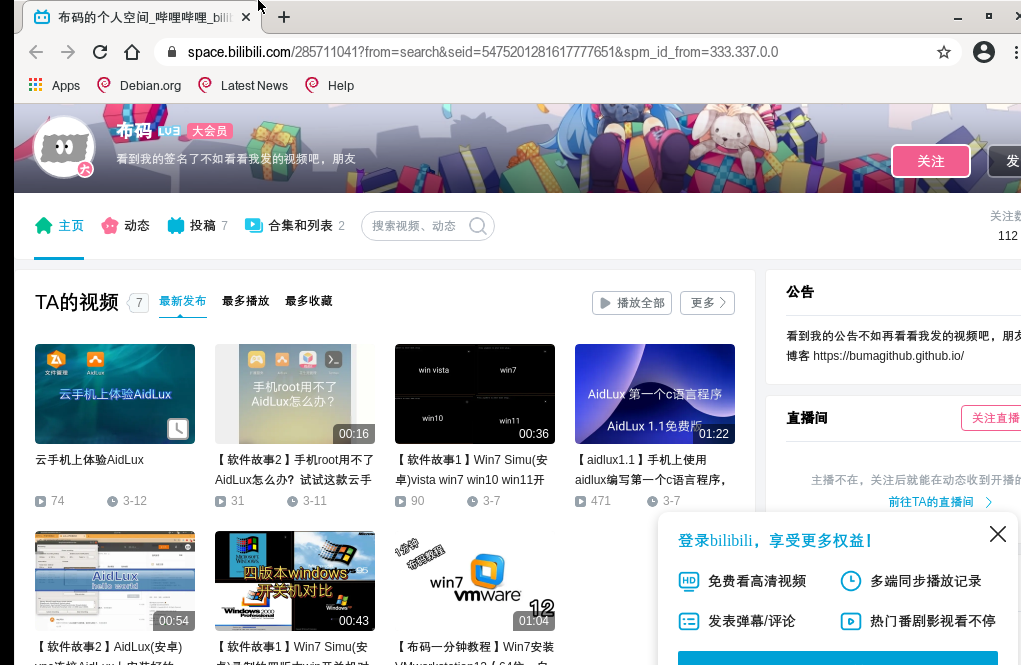
Task: Reload the current page
Action: click(100, 52)
